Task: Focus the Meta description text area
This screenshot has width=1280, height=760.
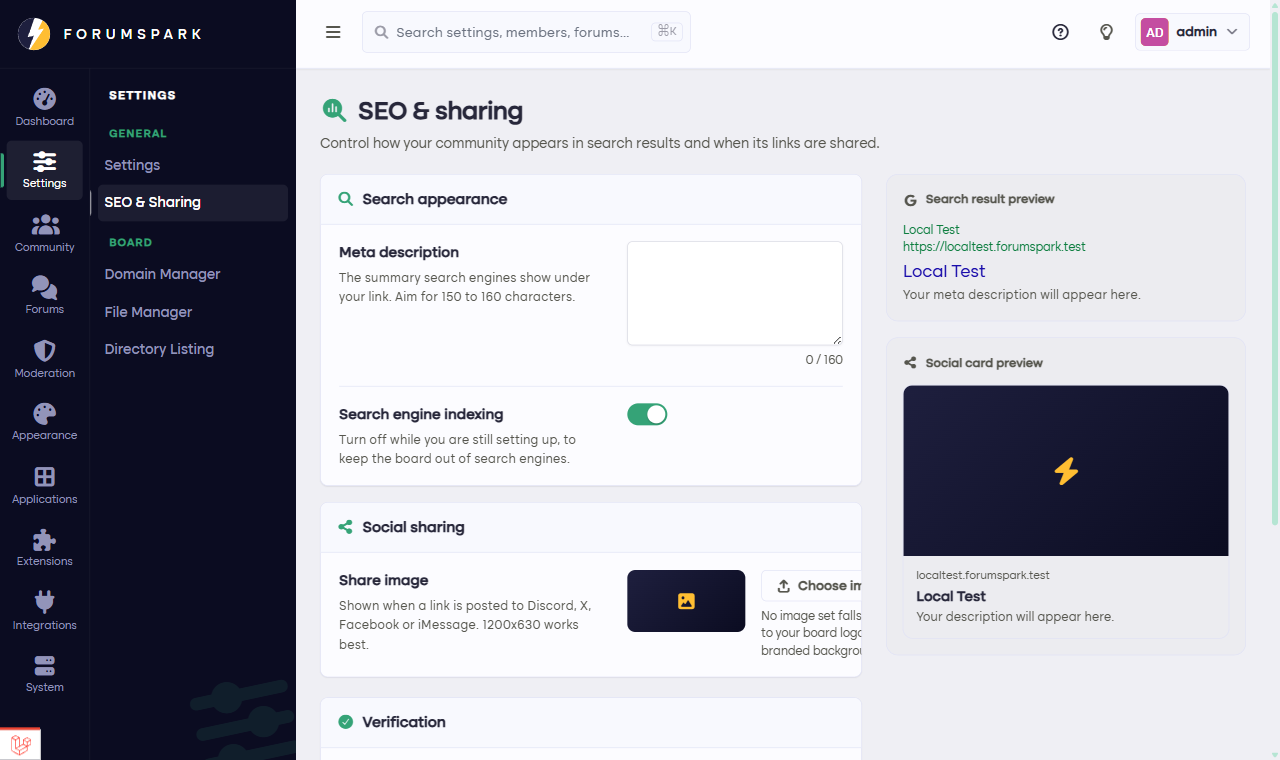Action: [735, 293]
